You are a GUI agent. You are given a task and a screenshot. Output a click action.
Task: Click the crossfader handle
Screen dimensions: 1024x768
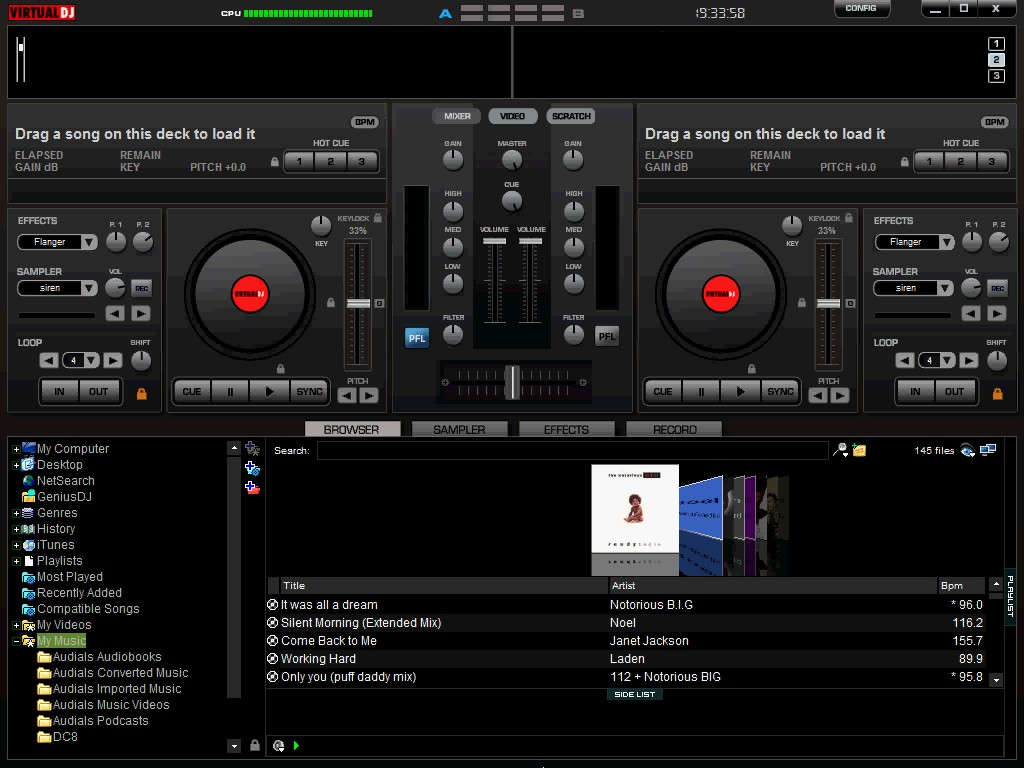[513, 382]
